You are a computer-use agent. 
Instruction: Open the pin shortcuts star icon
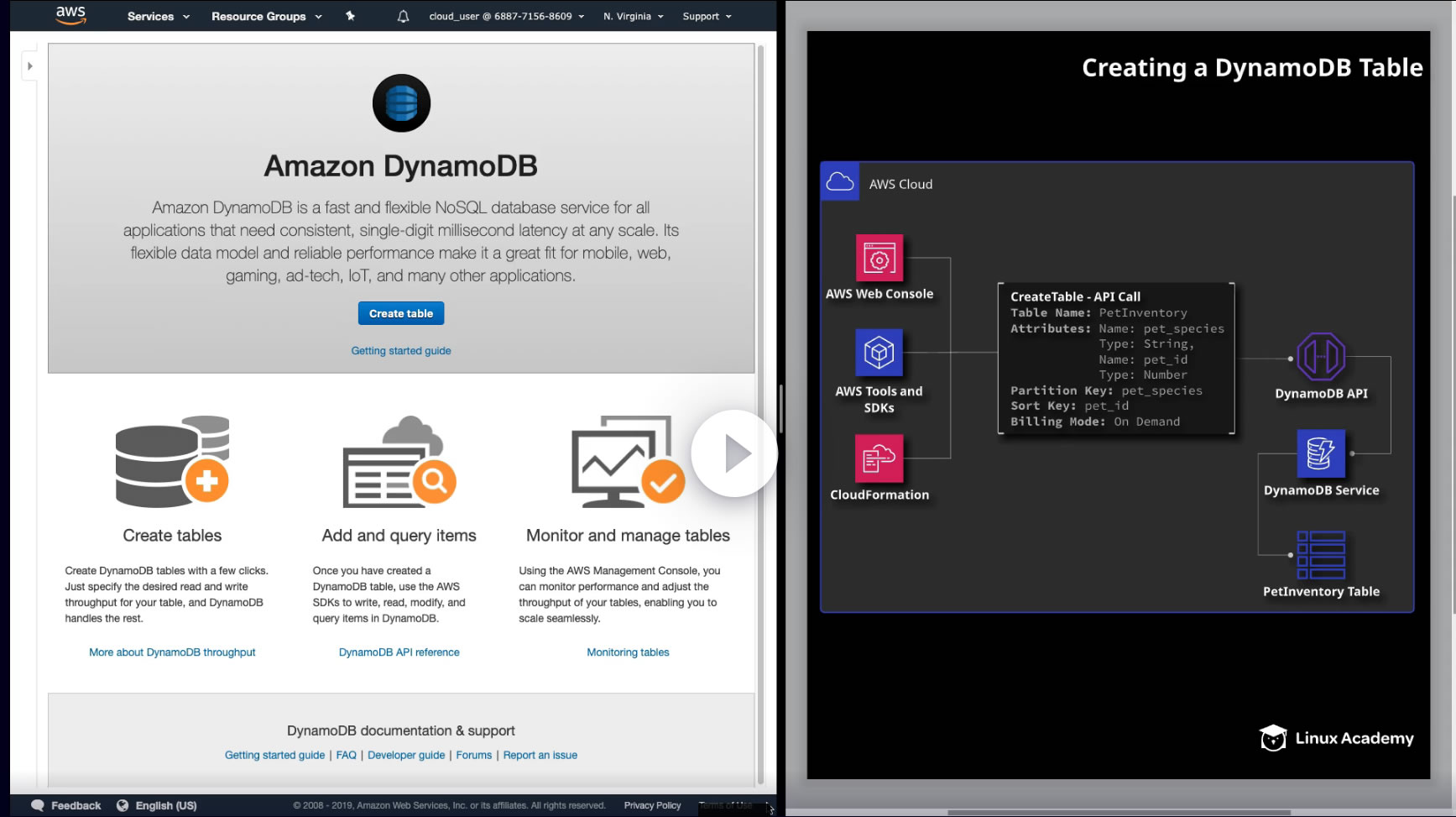click(x=351, y=16)
